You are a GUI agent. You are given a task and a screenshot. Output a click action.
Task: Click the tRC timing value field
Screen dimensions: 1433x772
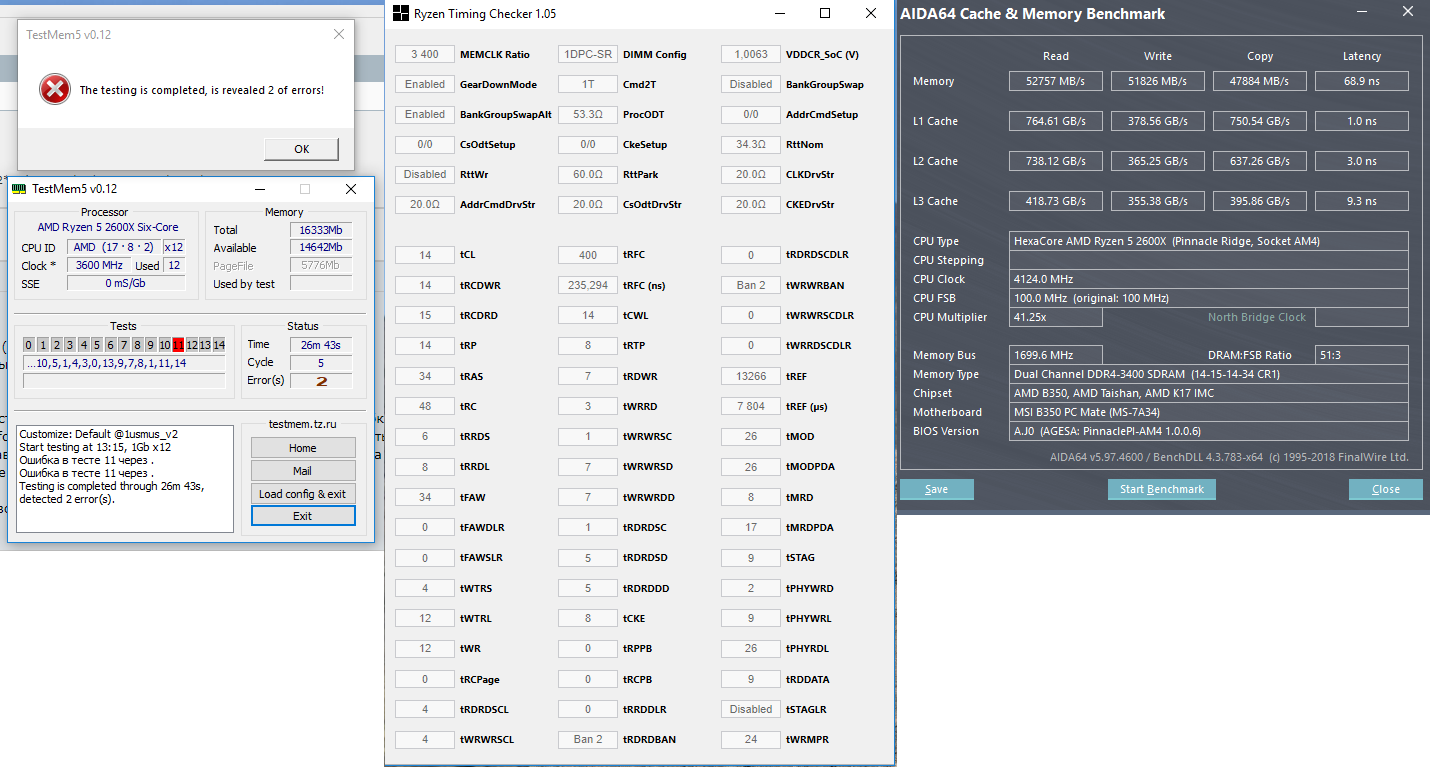425,406
